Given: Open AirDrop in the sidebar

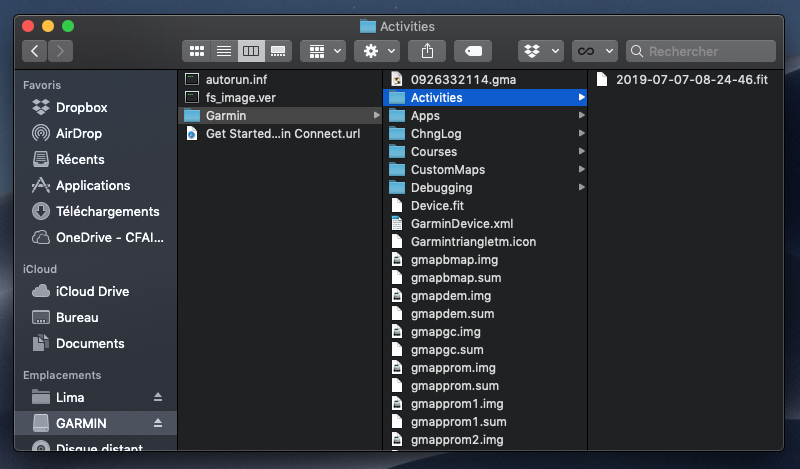Looking at the screenshot, I should tap(96, 133).
